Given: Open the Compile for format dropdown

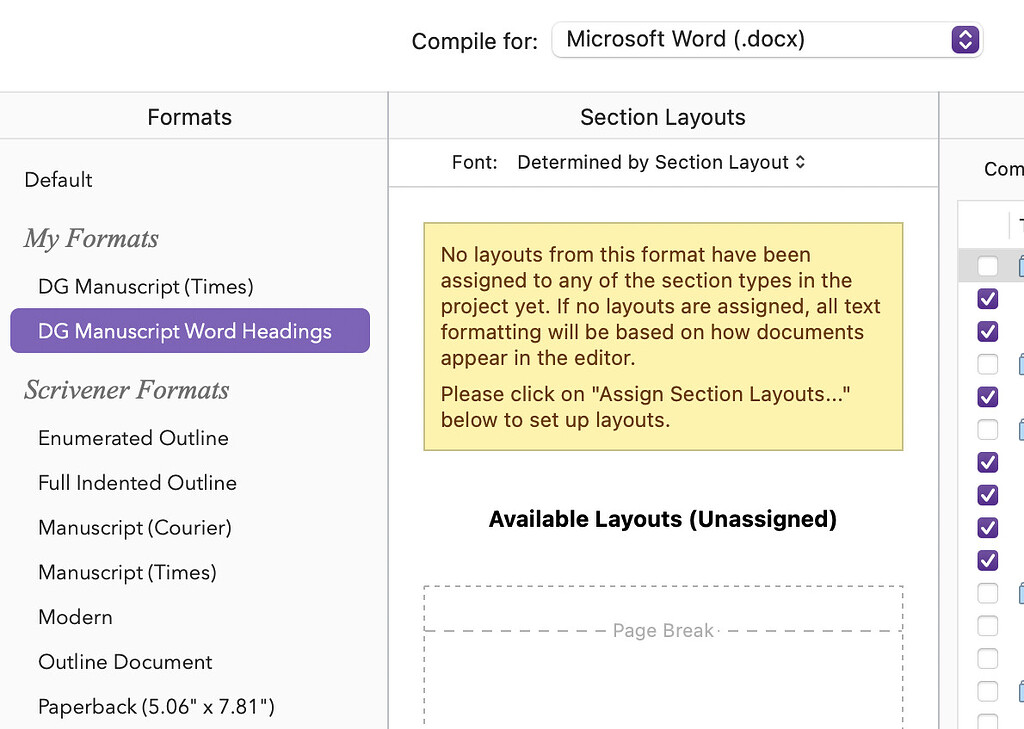Looking at the screenshot, I should pyautogui.click(x=766, y=40).
